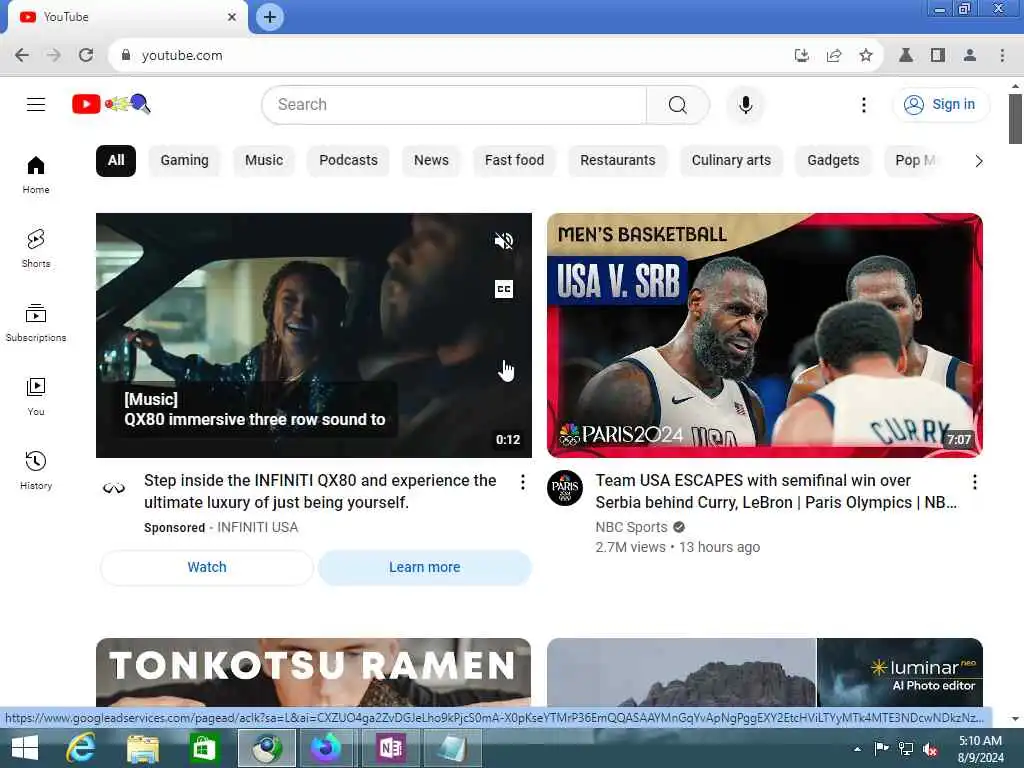Open Microsoft Store from taskbar
This screenshot has height=768, width=1024.
point(204,748)
